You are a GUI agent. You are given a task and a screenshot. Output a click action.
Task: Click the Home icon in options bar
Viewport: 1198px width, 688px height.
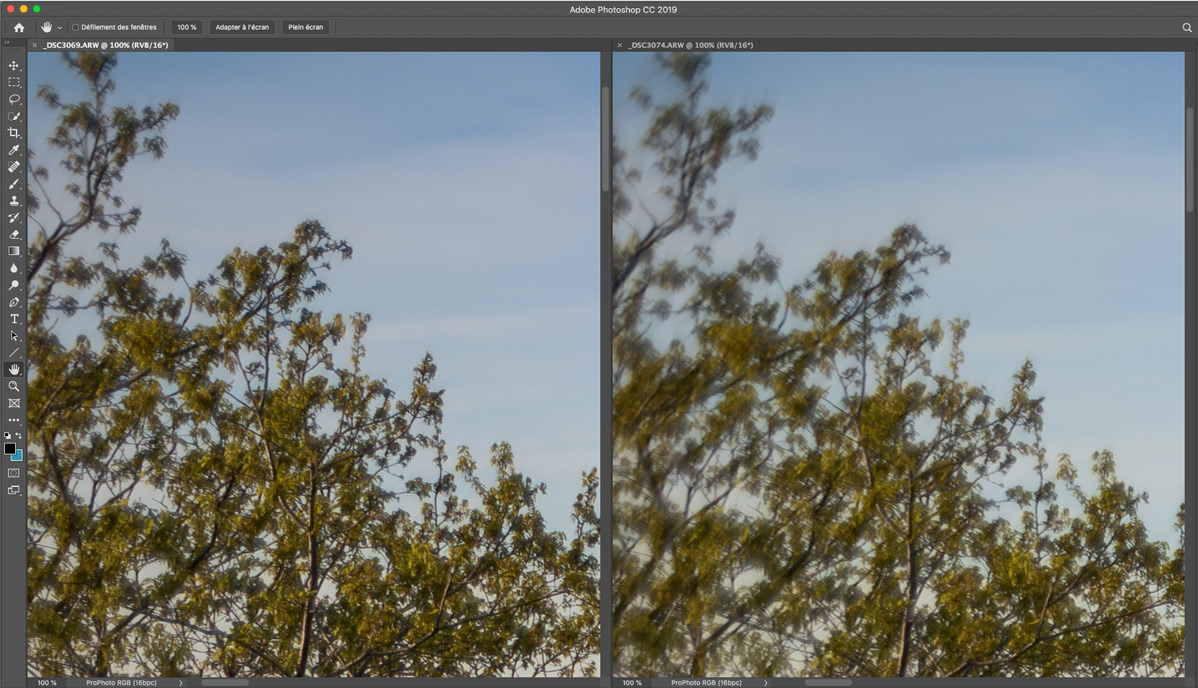18,27
